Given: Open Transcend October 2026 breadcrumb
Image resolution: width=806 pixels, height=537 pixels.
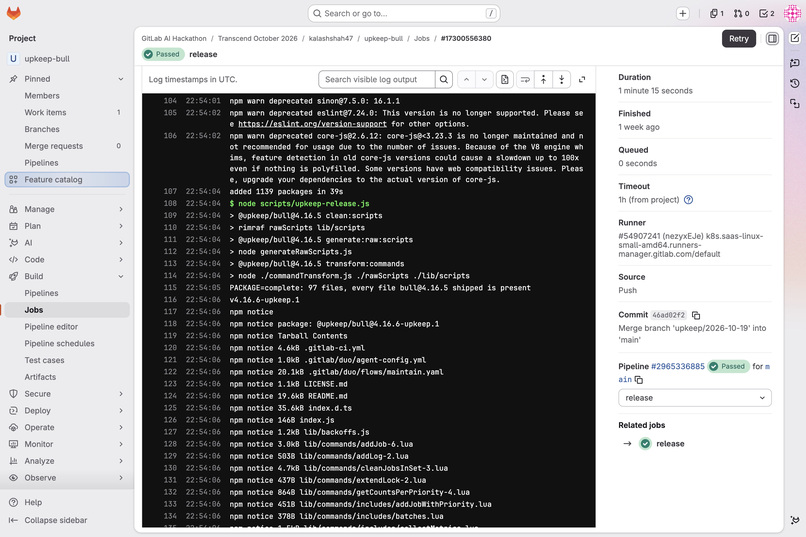Looking at the screenshot, I should [258, 39].
